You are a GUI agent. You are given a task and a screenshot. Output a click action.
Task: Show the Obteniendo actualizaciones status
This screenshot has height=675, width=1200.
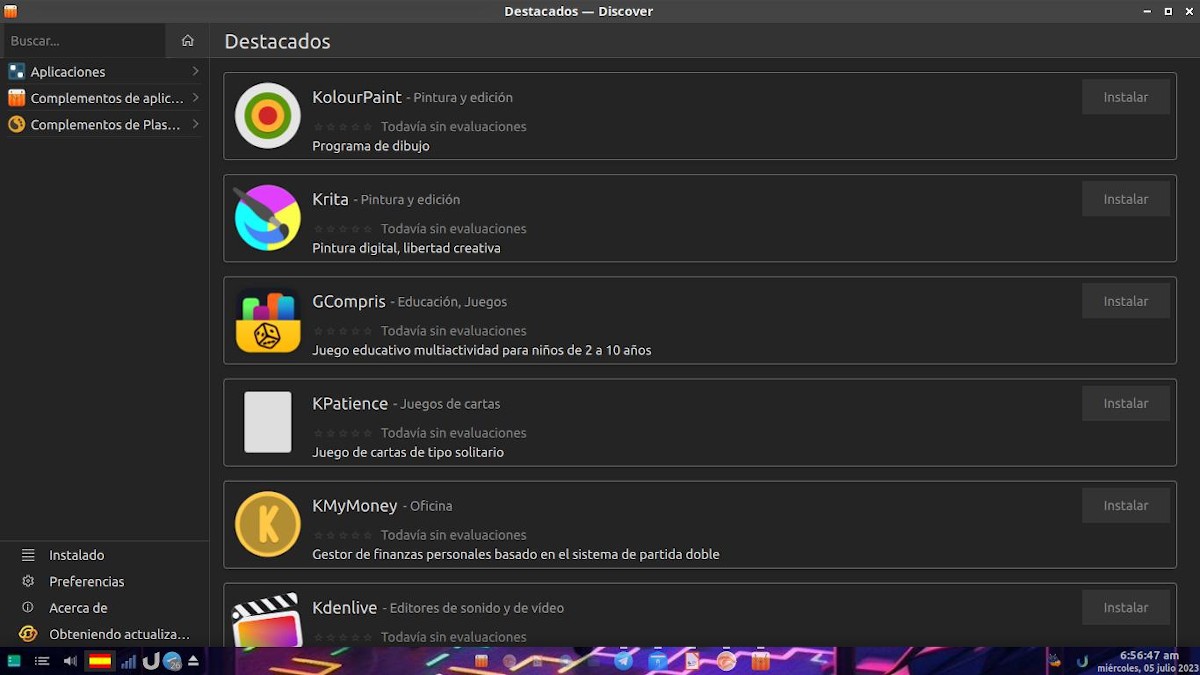(104, 634)
